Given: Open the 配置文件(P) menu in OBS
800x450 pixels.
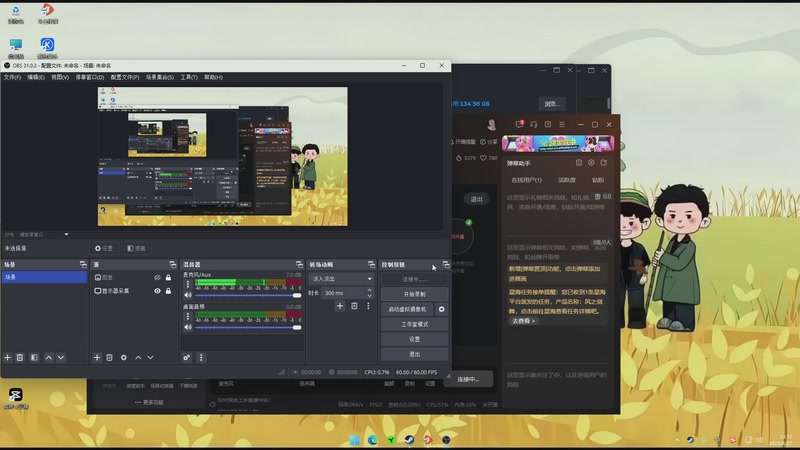Looking at the screenshot, I should (125, 78).
